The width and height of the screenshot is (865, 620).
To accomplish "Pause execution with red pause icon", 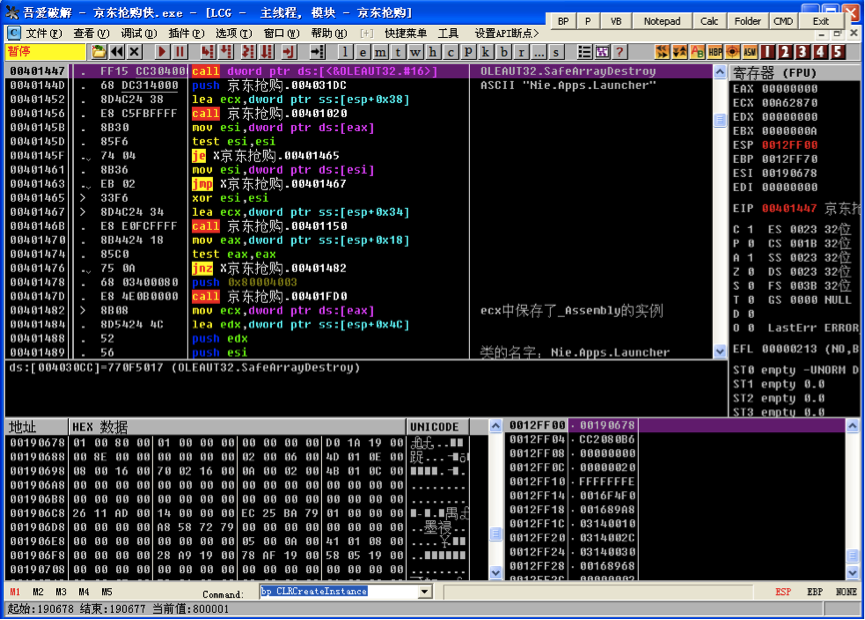I will pos(180,52).
